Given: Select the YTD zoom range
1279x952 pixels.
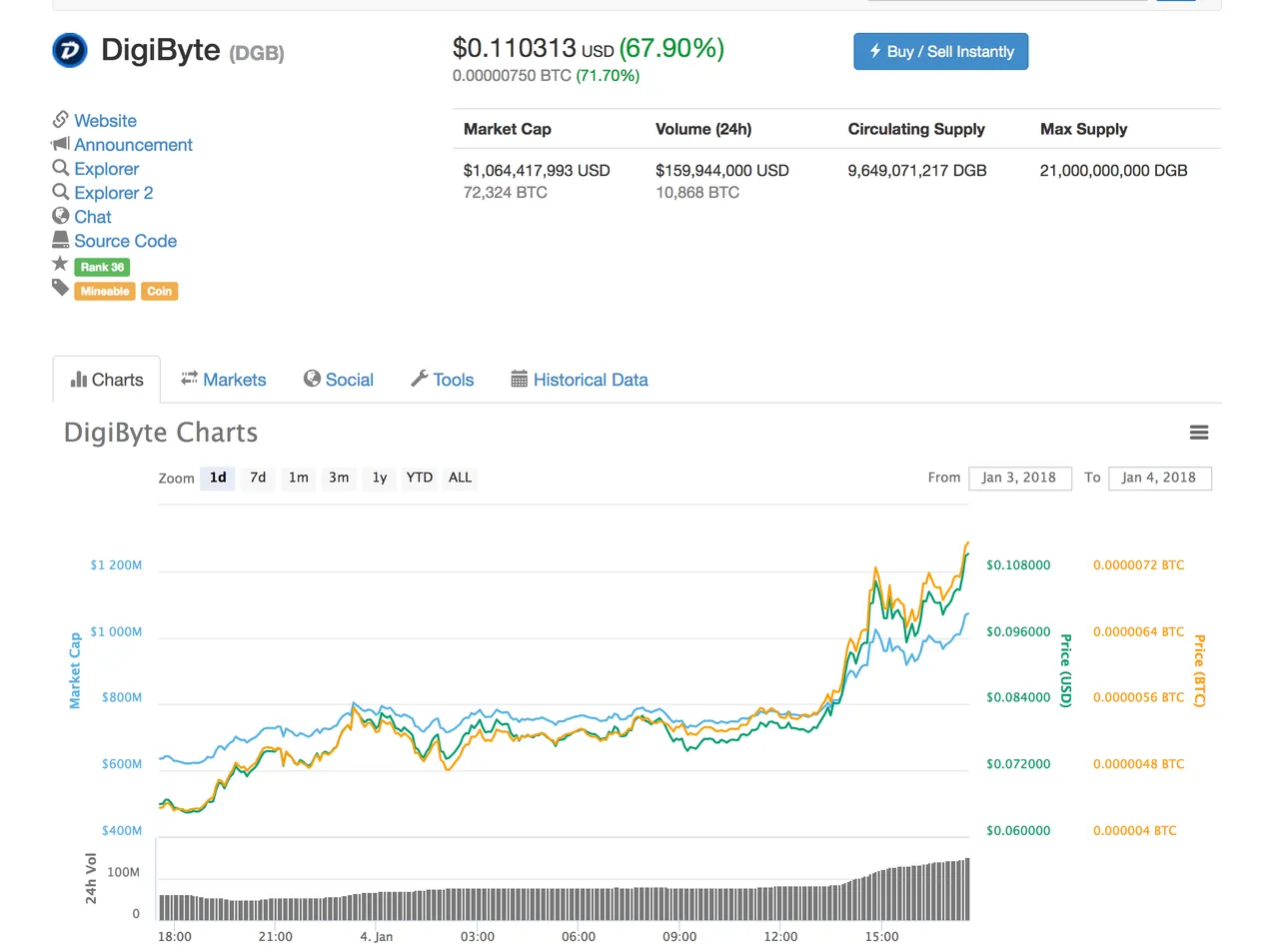Looking at the screenshot, I should [420, 477].
